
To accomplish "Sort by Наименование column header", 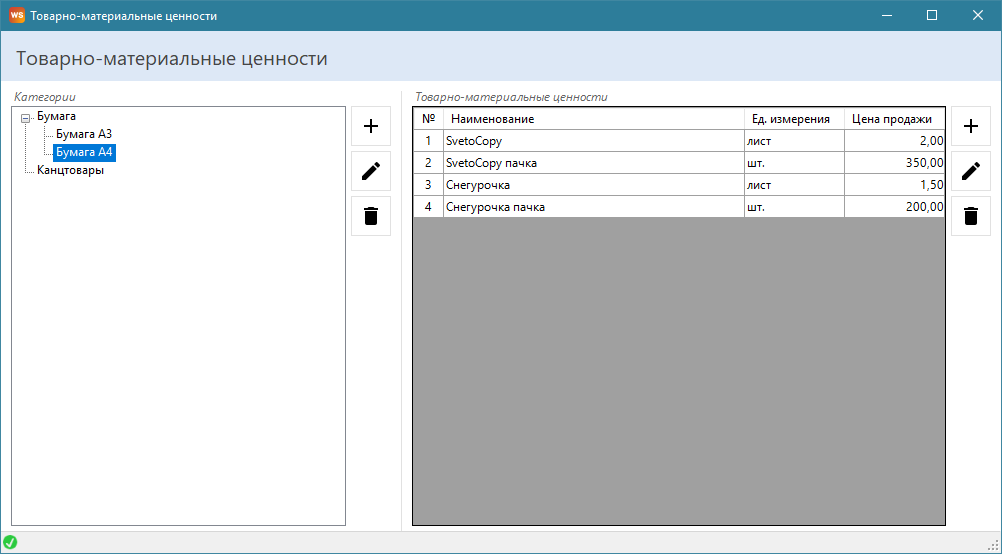I will pyautogui.click(x=594, y=119).
